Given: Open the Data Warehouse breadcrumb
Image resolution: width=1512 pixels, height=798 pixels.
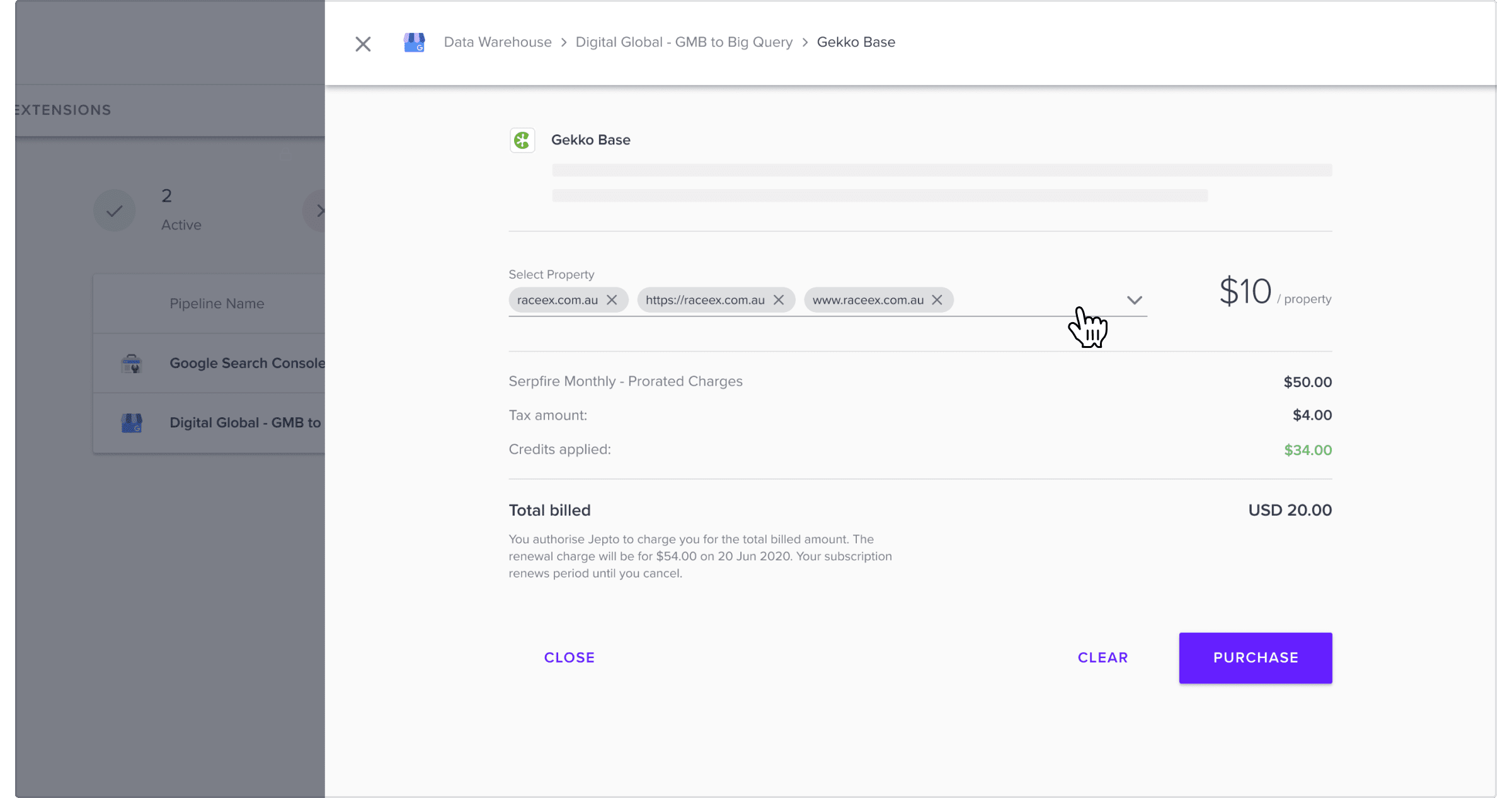Looking at the screenshot, I should point(498,42).
